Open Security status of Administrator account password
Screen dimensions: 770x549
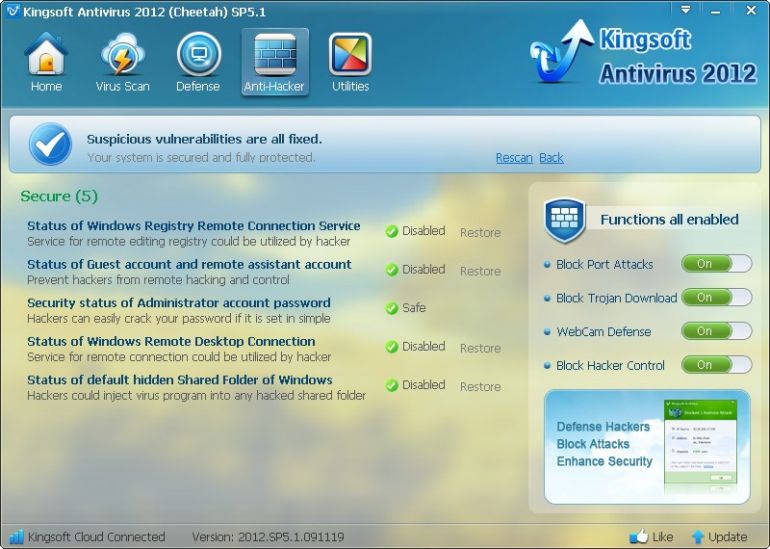[179, 302]
